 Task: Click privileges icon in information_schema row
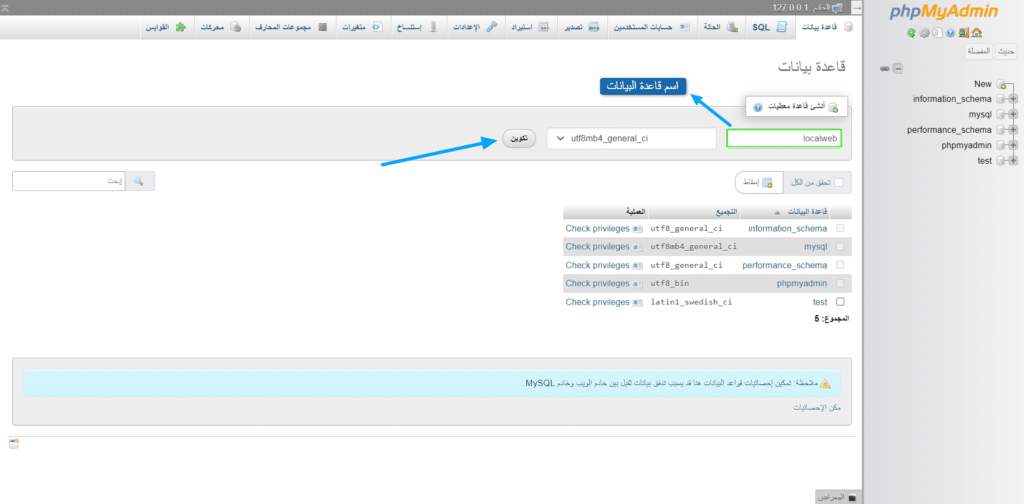click(637, 228)
